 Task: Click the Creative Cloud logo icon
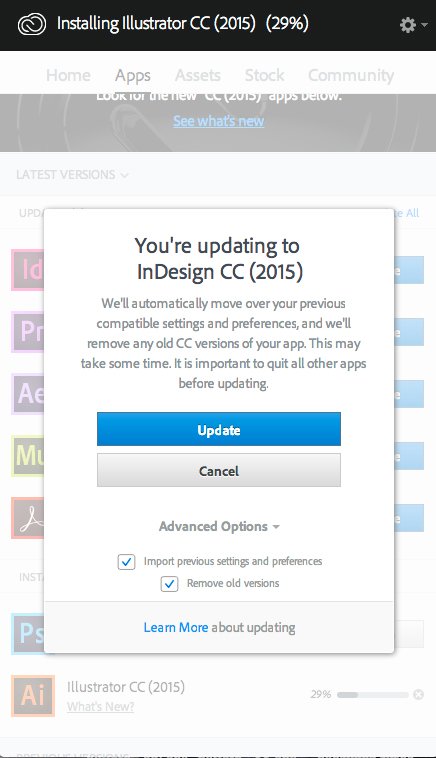tap(32, 24)
